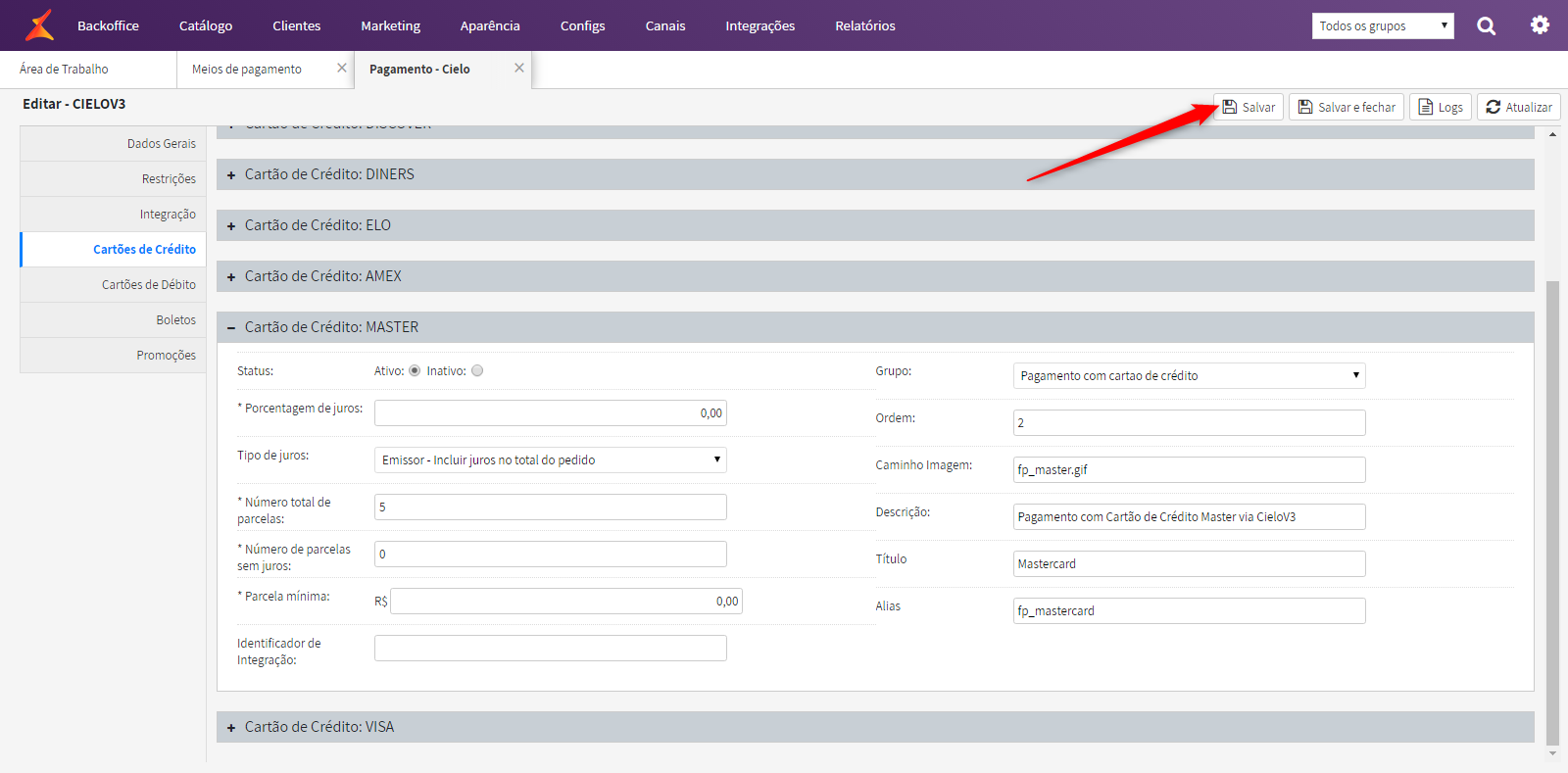Click the Salvar e fechar button
1568x773 pixels.
coord(1347,107)
